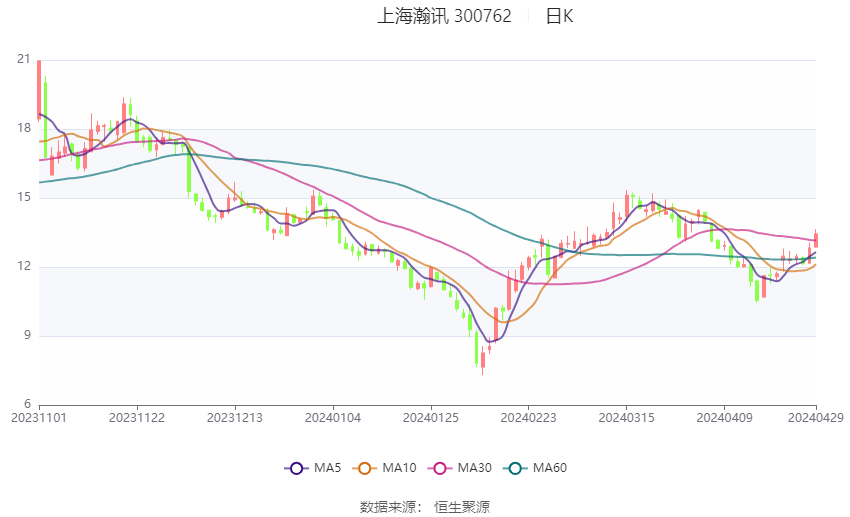The image size is (850, 517).
Task: Click the y-axis value 18
Action: (24, 128)
